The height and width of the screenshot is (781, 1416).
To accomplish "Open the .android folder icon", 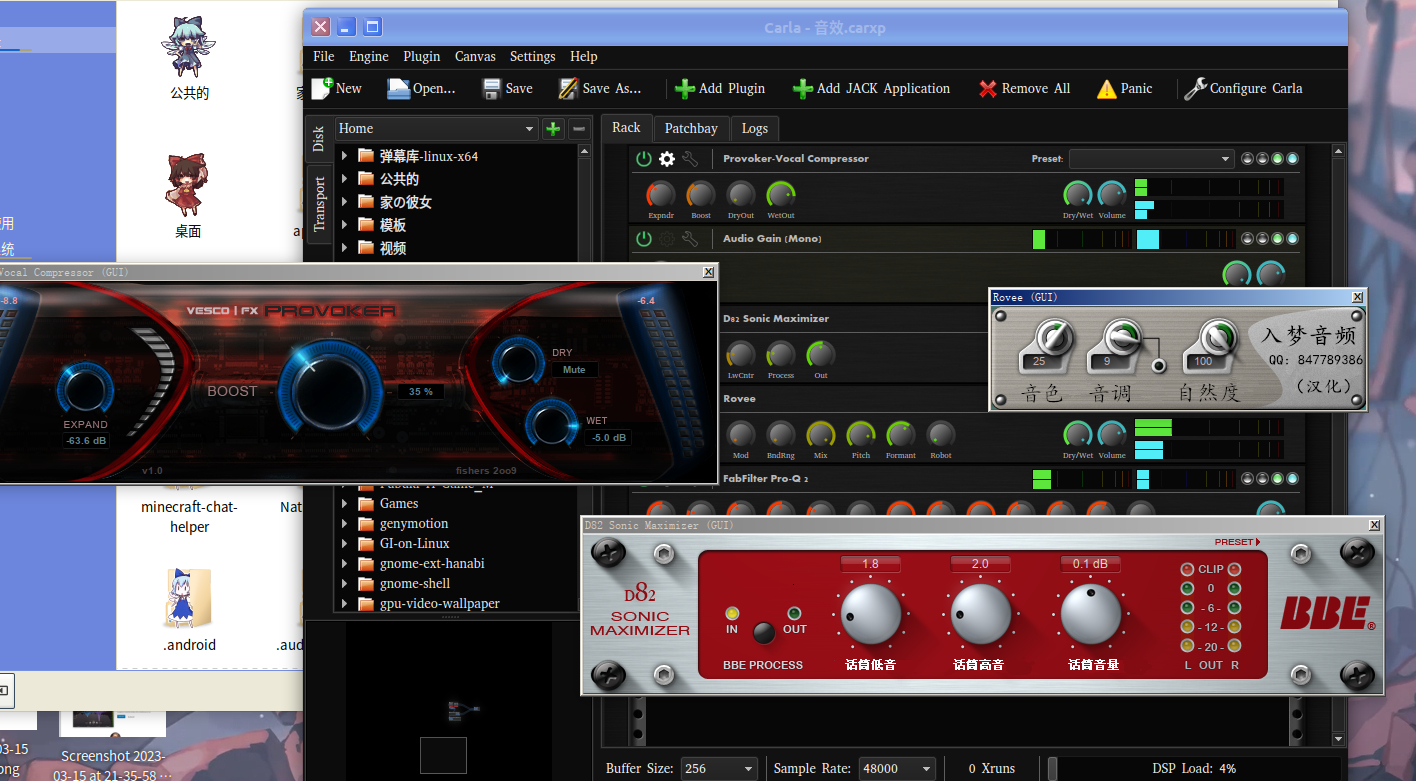I will pos(189,598).
